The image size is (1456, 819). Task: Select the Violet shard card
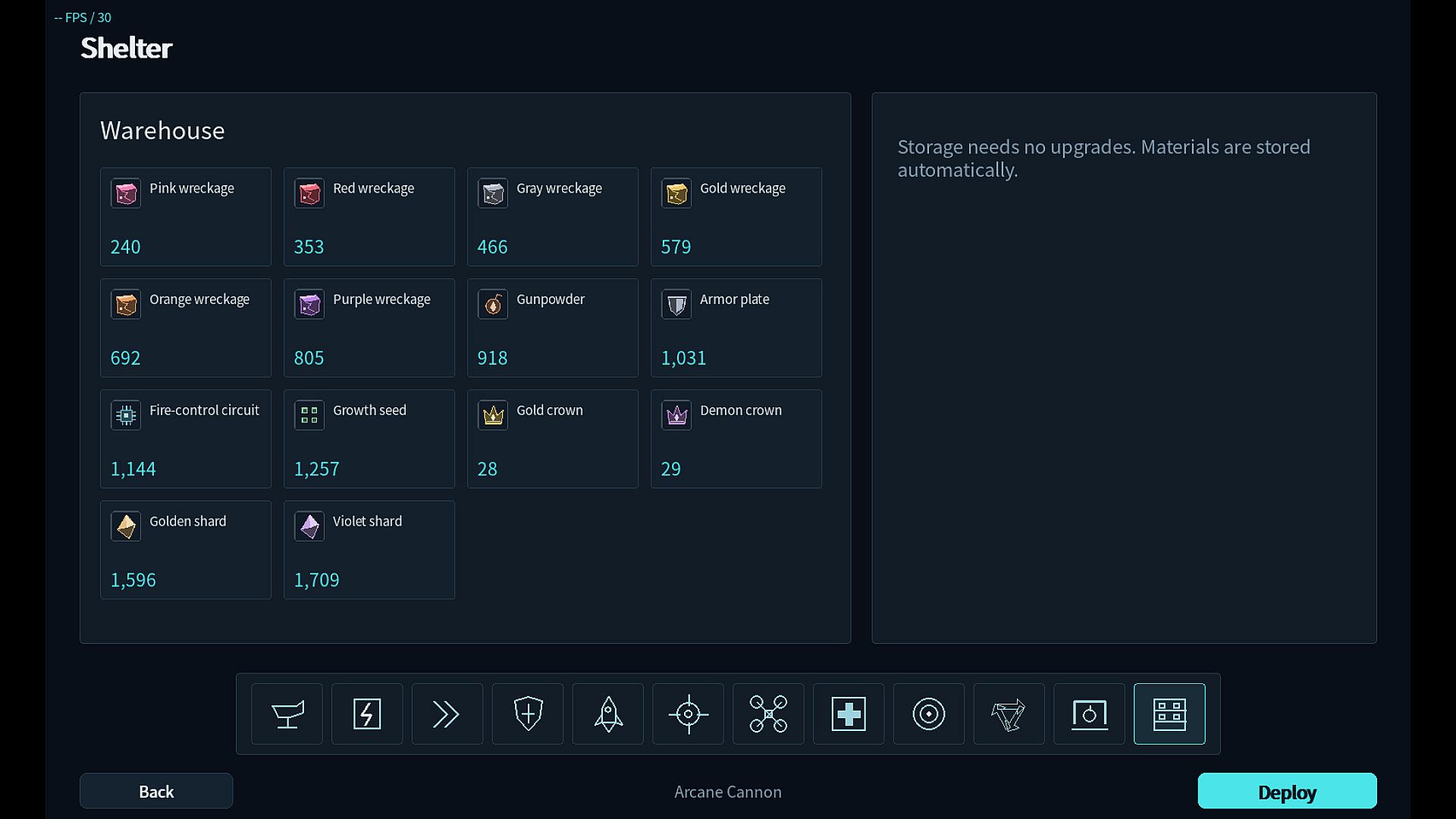(369, 550)
